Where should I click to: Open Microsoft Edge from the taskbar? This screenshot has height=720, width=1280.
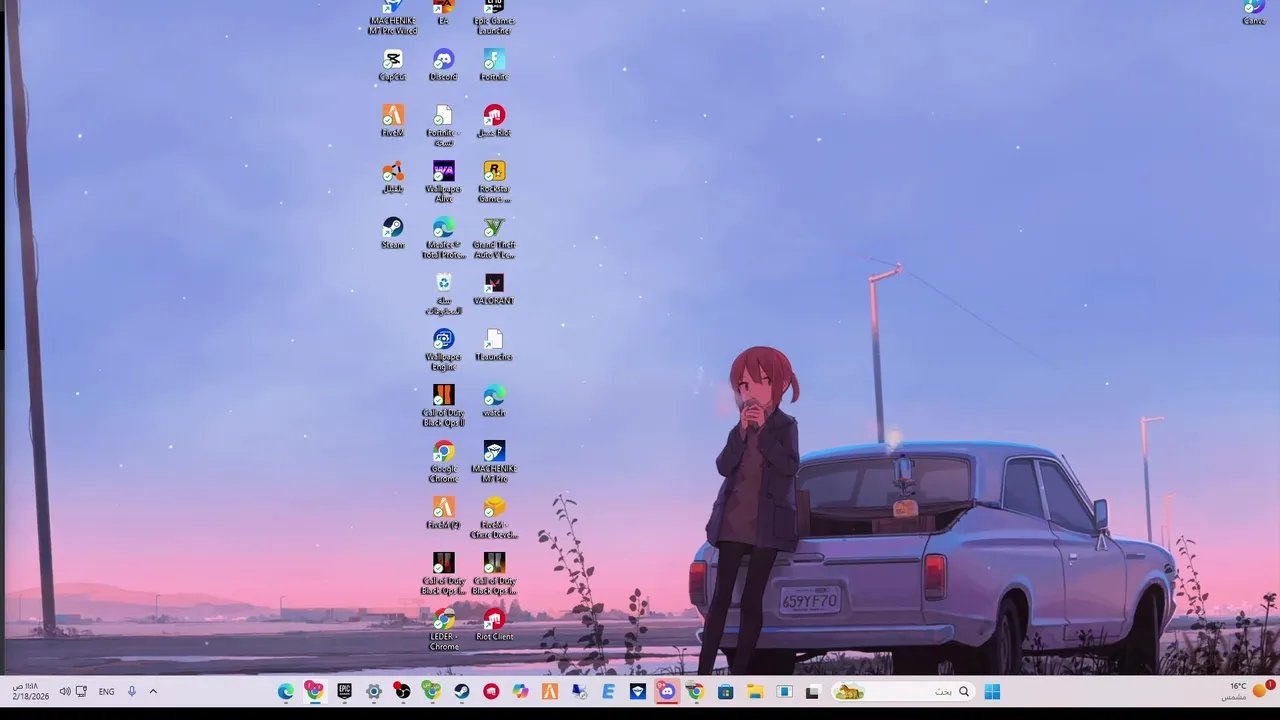[286, 691]
